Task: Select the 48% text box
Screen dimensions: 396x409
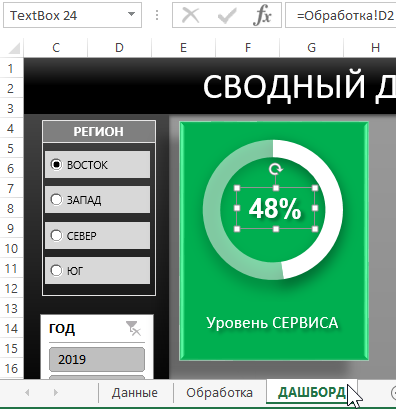Action: tap(275, 208)
